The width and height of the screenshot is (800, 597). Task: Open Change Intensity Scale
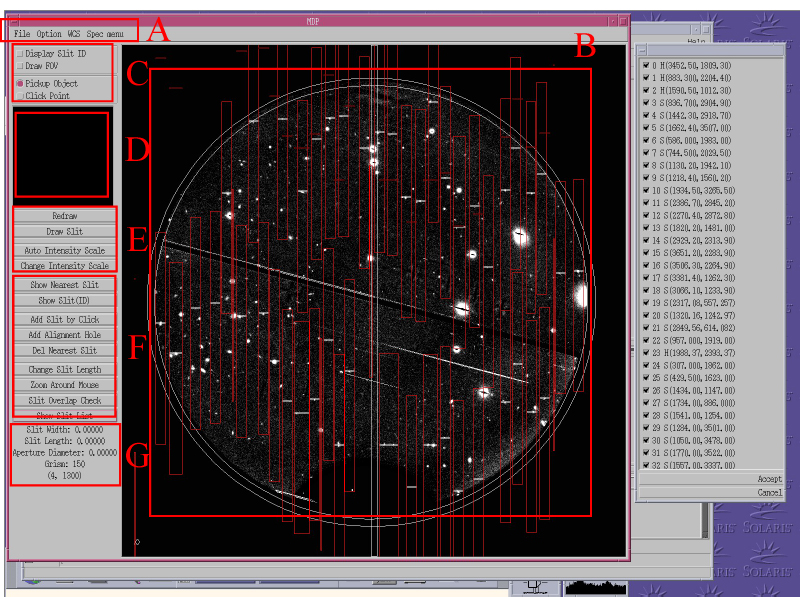[64, 266]
